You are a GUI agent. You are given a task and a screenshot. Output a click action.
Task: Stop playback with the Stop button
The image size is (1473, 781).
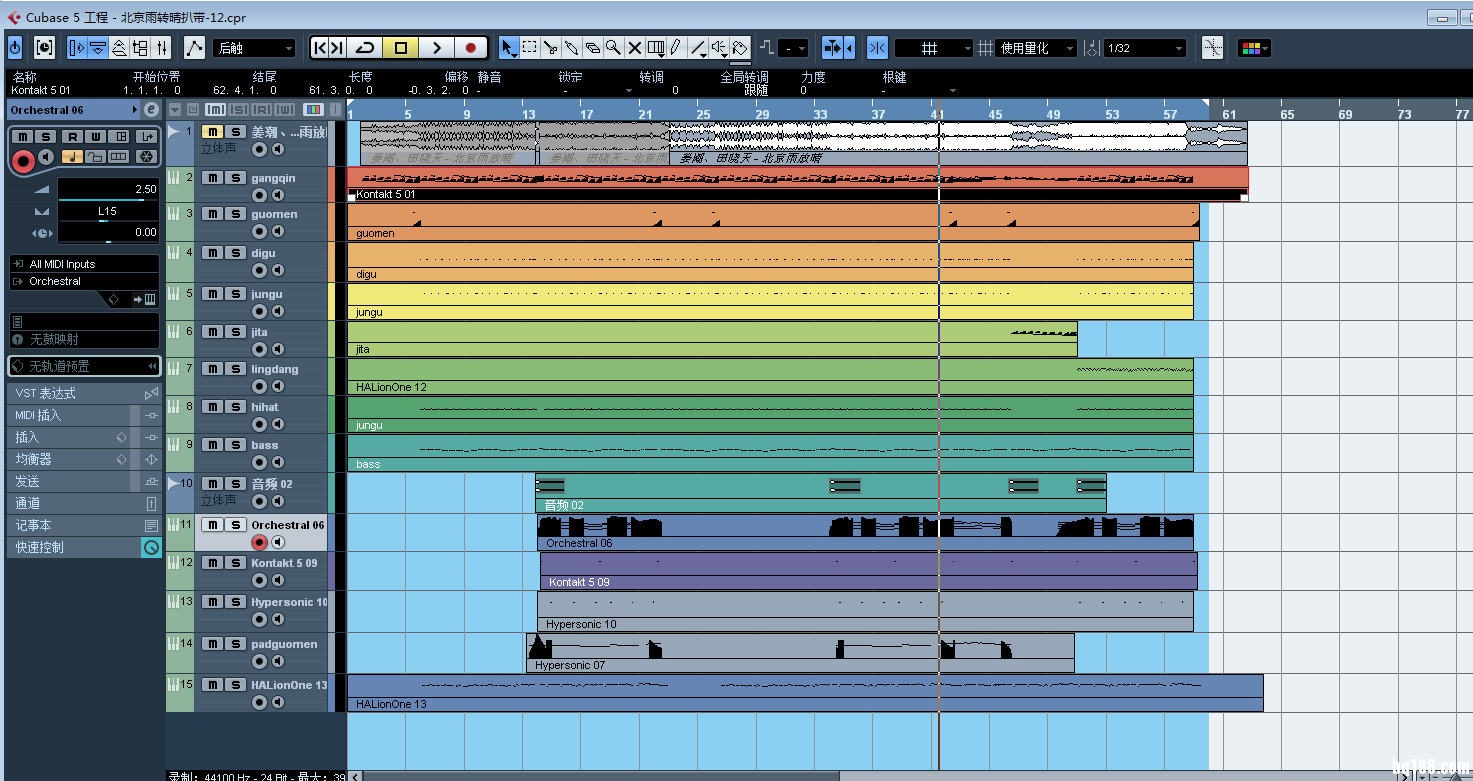tap(400, 47)
